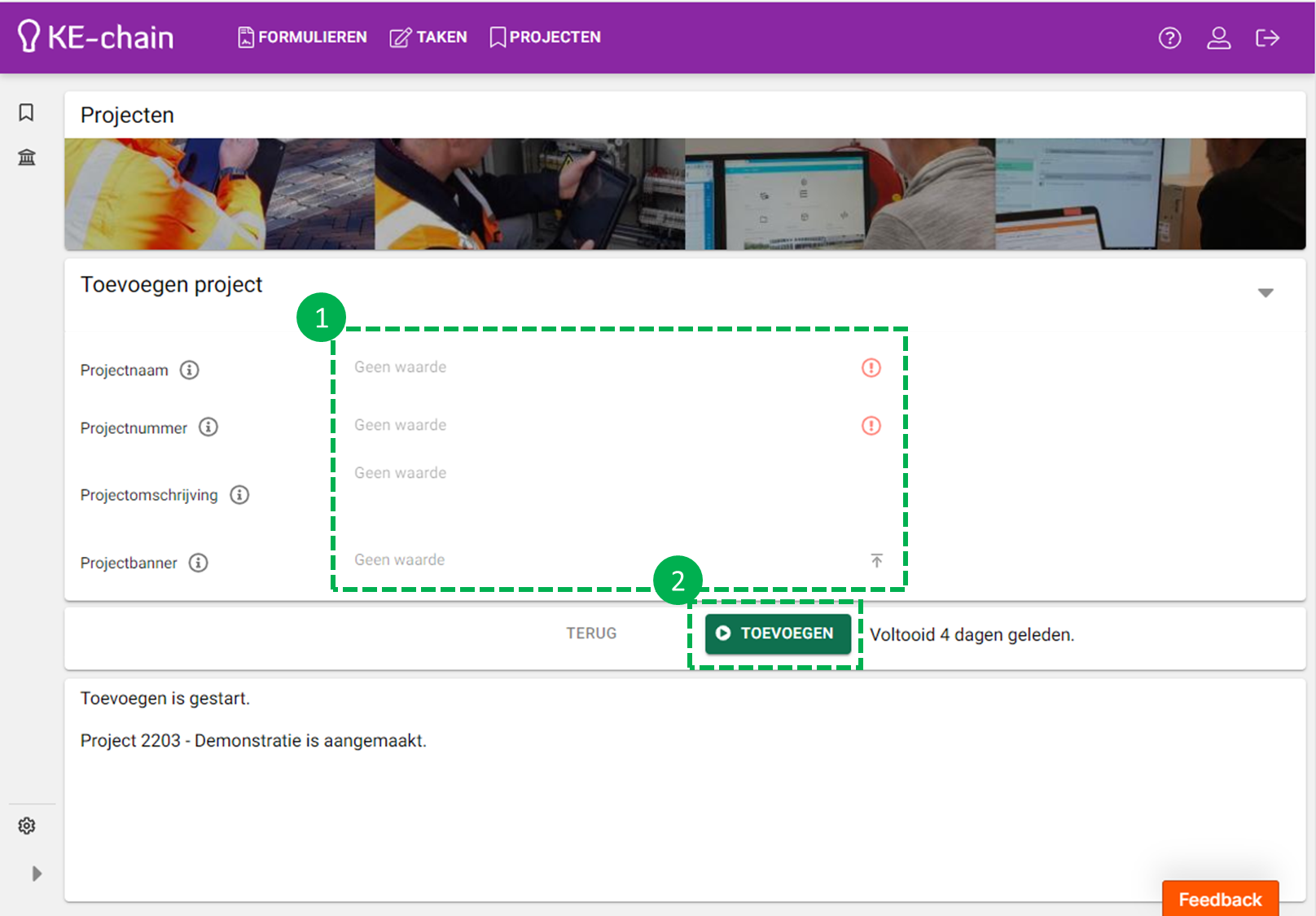Click the Projectnaam input field
The height and width of the screenshot is (916, 1316).
(x=603, y=367)
